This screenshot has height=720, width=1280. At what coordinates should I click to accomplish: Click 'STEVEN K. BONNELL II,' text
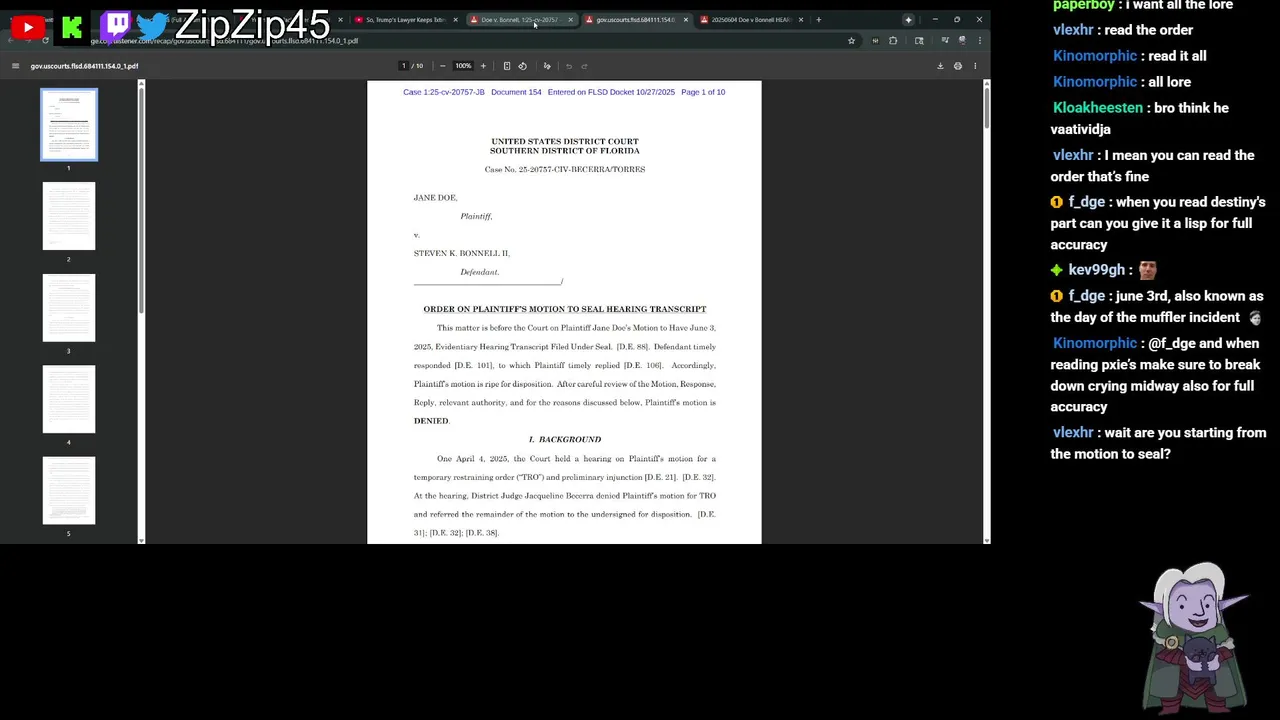[x=461, y=254]
